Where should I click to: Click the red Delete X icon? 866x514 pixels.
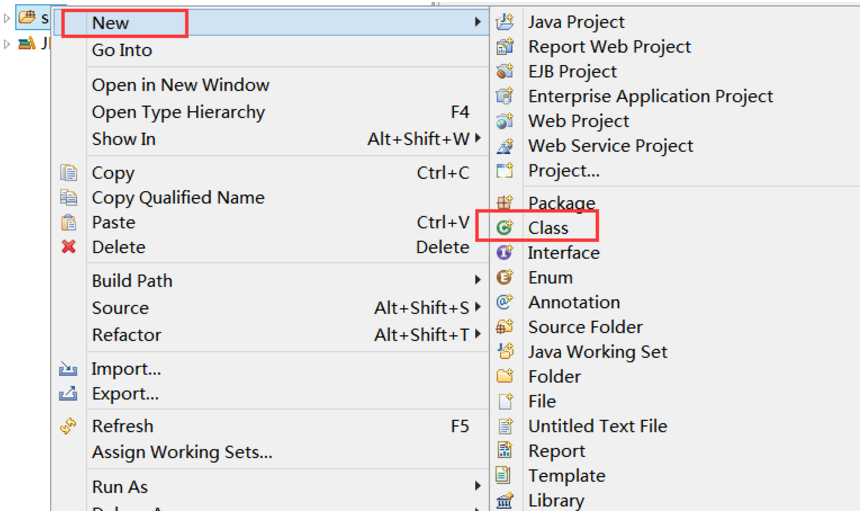pyautogui.click(x=68, y=247)
